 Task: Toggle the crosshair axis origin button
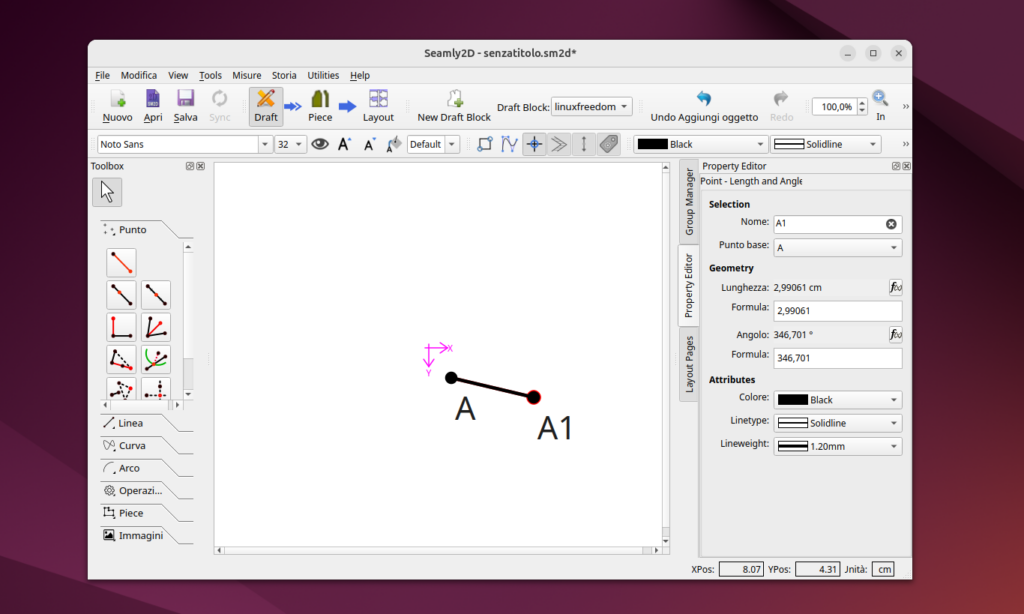[x=535, y=144]
